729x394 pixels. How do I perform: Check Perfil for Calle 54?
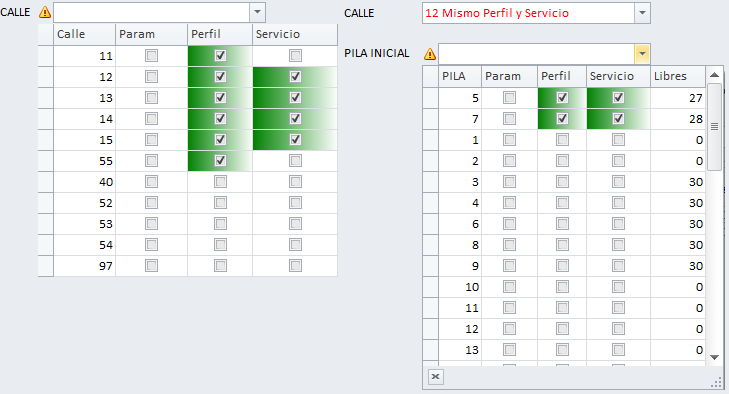tap(220, 245)
